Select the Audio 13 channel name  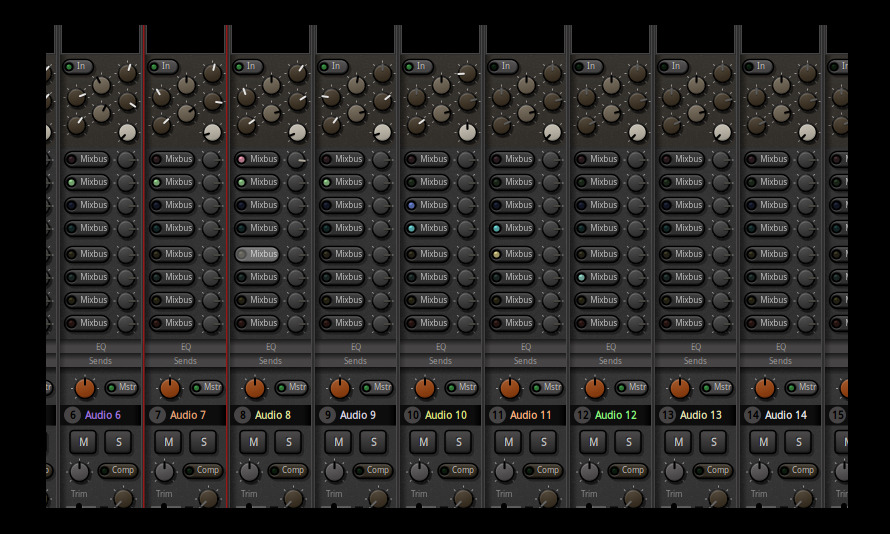pyautogui.click(x=700, y=415)
